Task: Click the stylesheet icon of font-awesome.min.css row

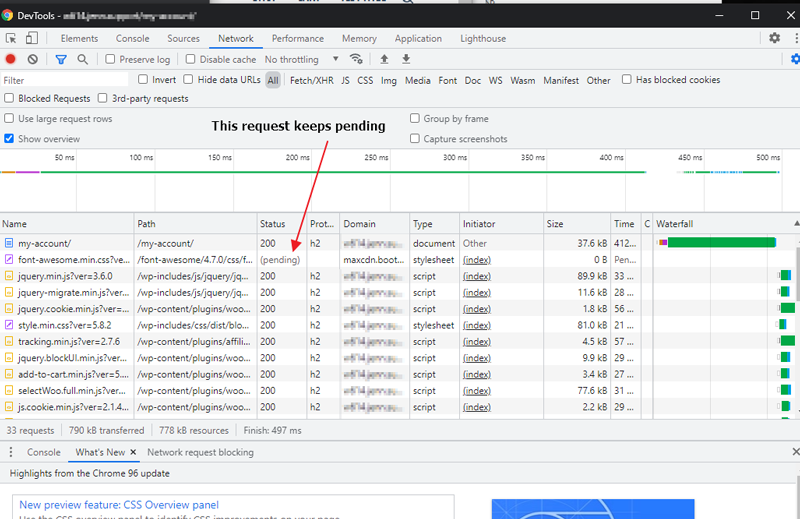Action: click(x=9, y=259)
